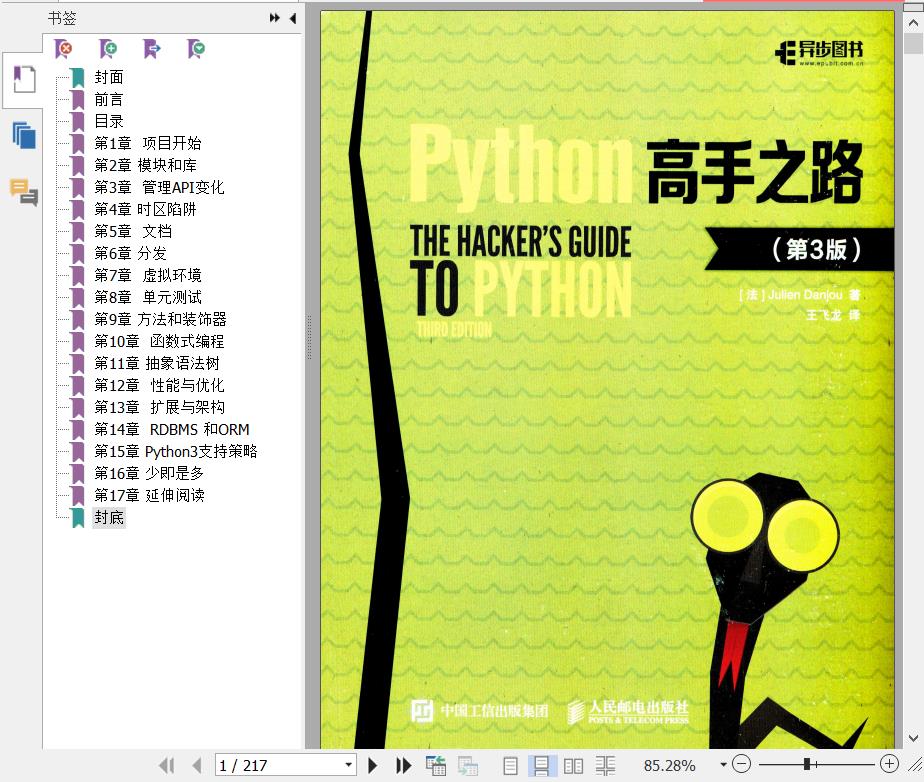This screenshot has width=924, height=782.
Task: Open the 前言 bookmark
Action: [109, 99]
